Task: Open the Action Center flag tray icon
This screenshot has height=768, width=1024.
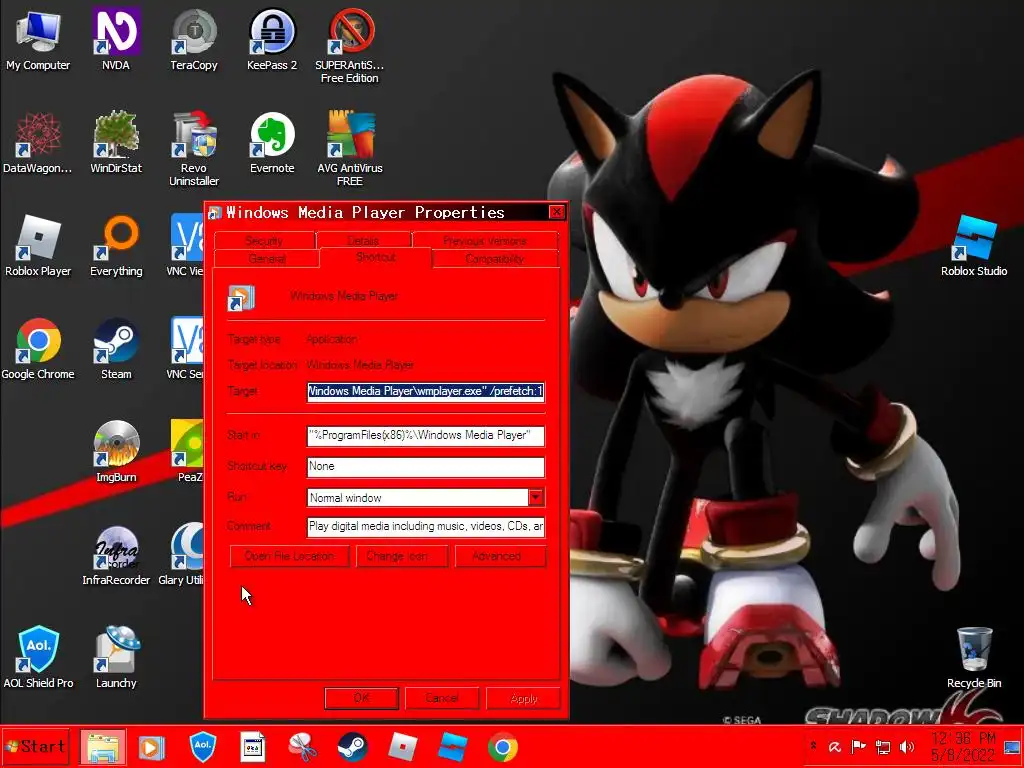Action: coord(859,747)
